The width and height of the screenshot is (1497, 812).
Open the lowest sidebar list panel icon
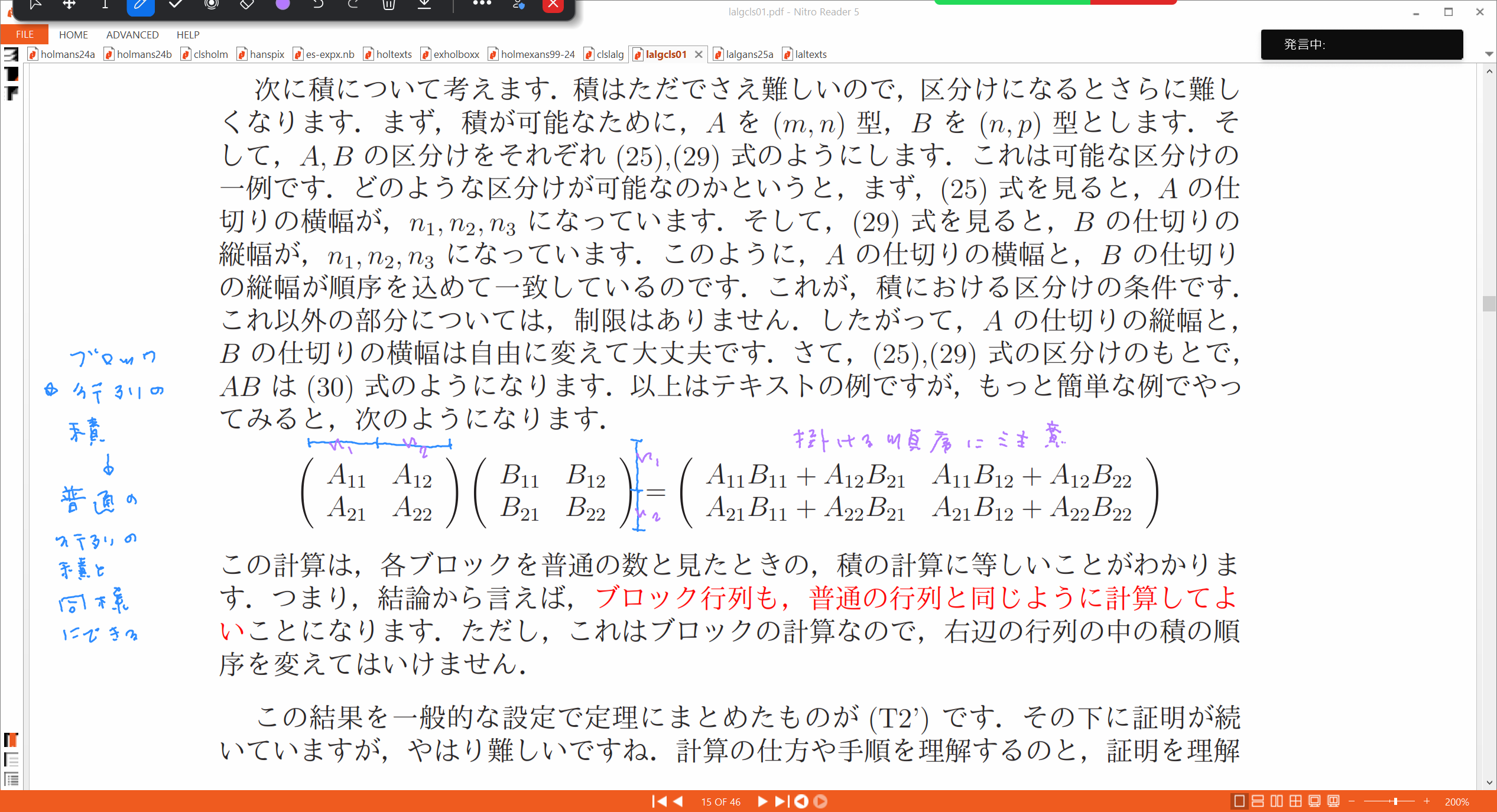(11, 779)
